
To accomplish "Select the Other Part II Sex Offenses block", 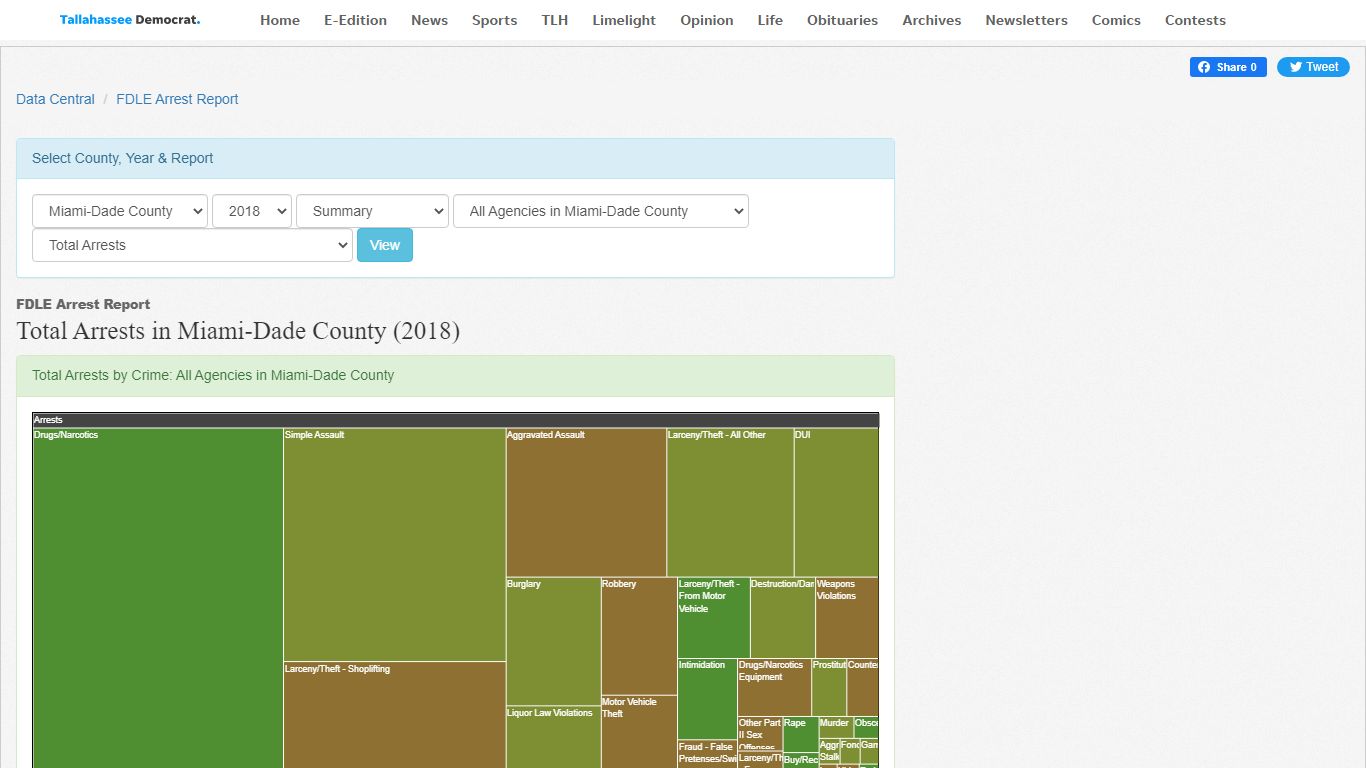I will coord(760,733).
